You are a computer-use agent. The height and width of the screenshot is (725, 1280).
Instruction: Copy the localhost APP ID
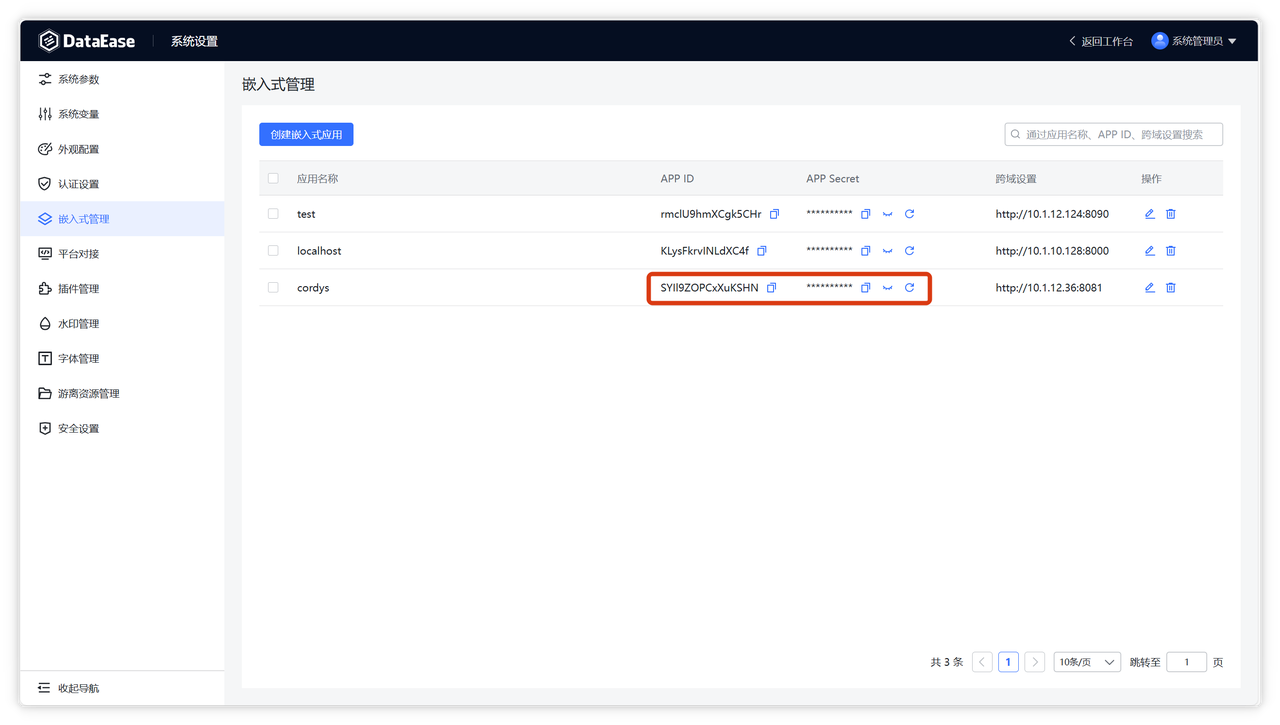tap(762, 251)
